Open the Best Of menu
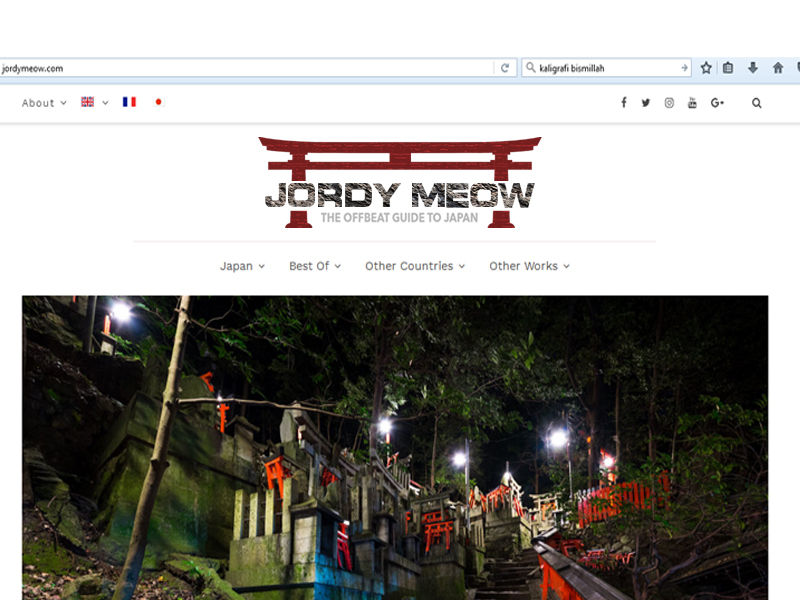This screenshot has height=600, width=800. point(315,266)
